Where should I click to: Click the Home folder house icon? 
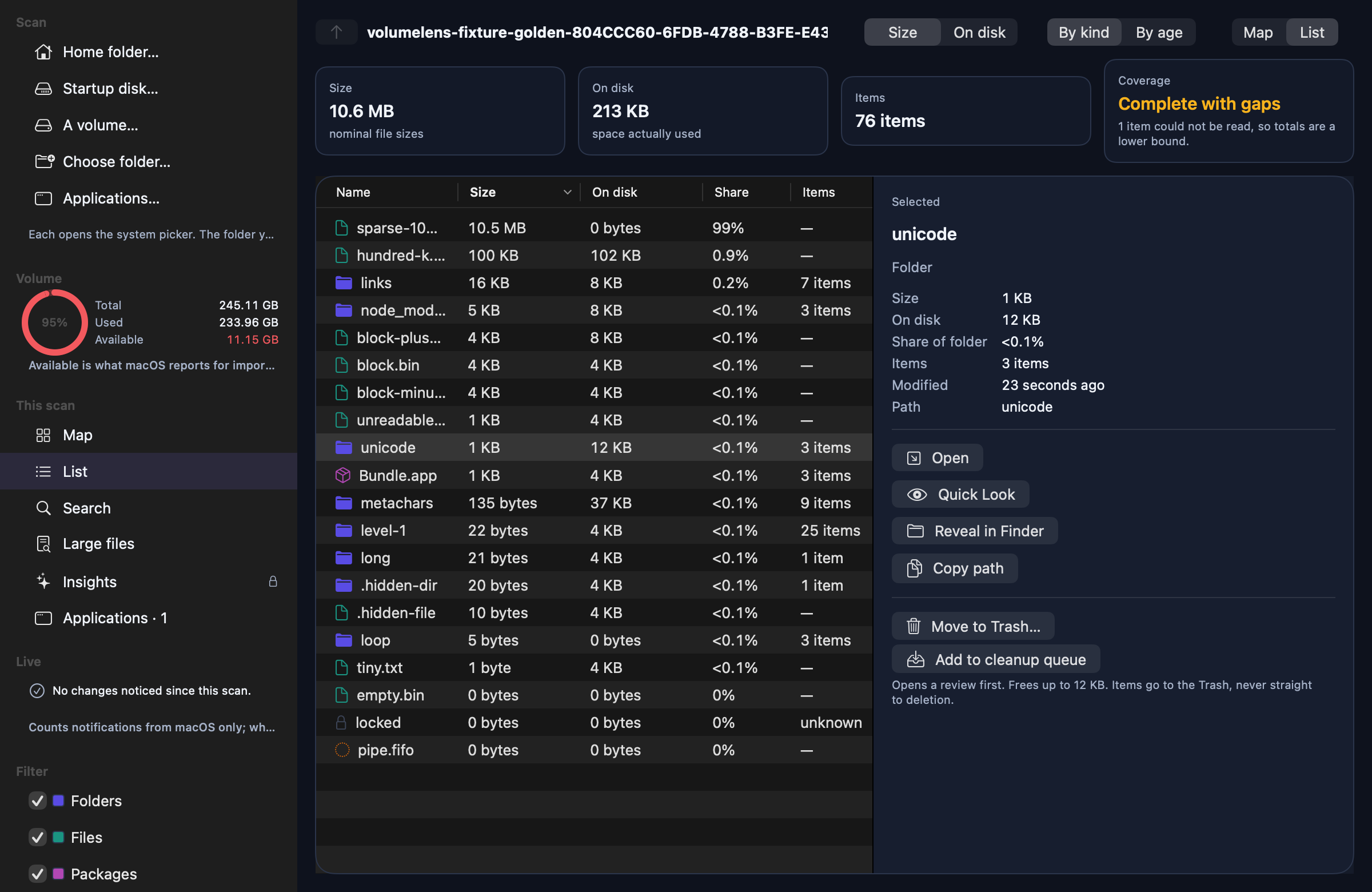(43, 52)
